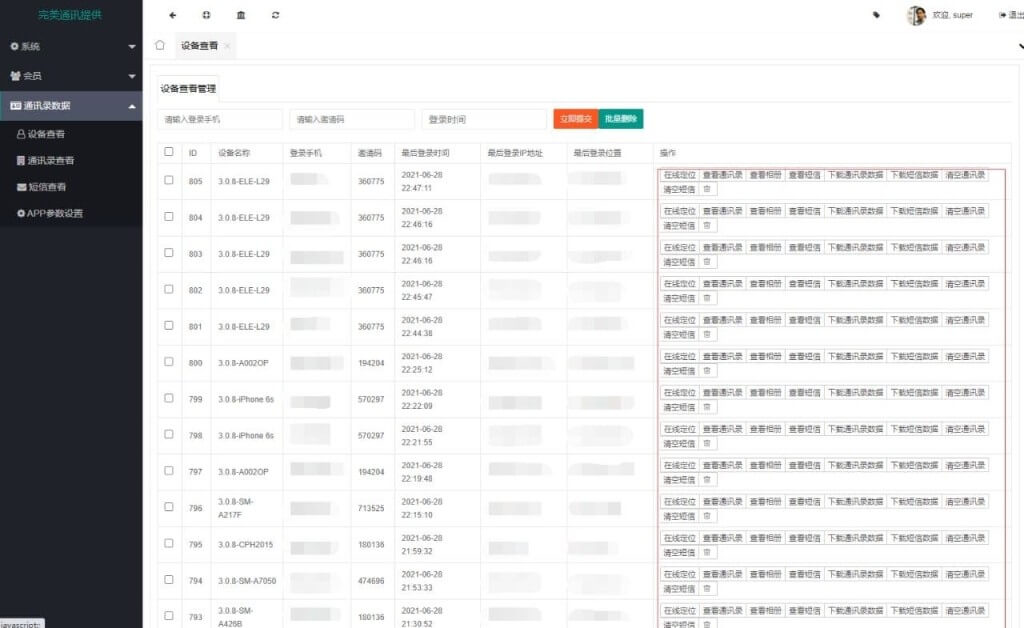Click the super user avatar
1024x628 pixels.
coord(916,15)
